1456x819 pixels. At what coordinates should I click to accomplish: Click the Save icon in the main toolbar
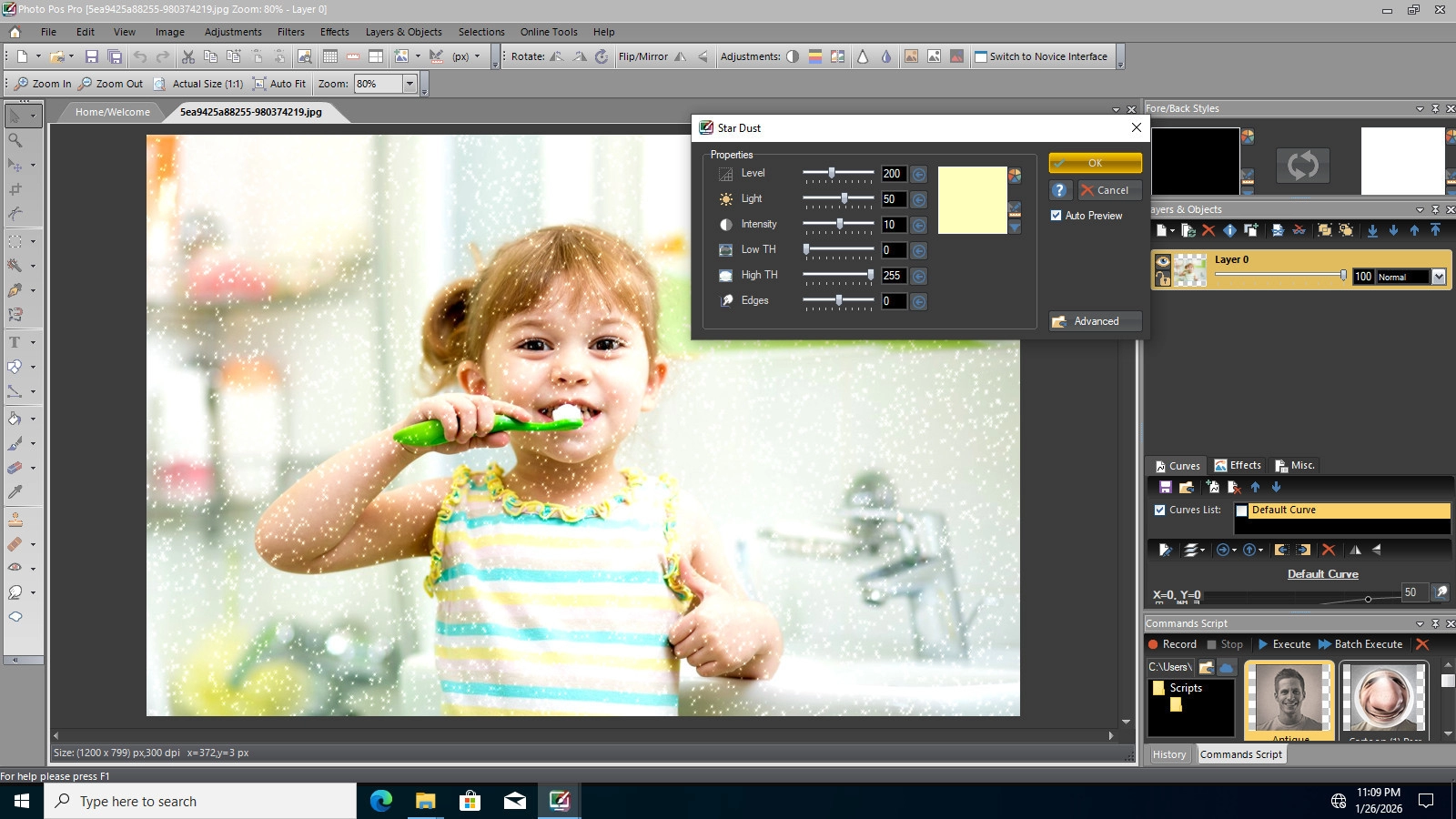click(x=91, y=56)
